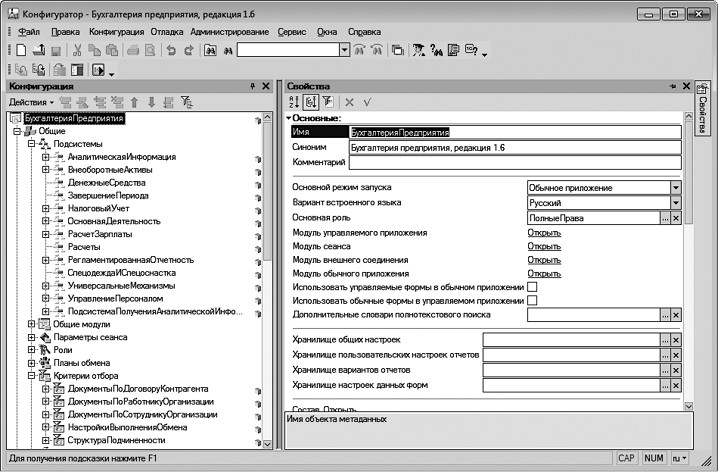Click the Find binoculars icon
This screenshot has height=472, width=718.
[x=210, y=49]
